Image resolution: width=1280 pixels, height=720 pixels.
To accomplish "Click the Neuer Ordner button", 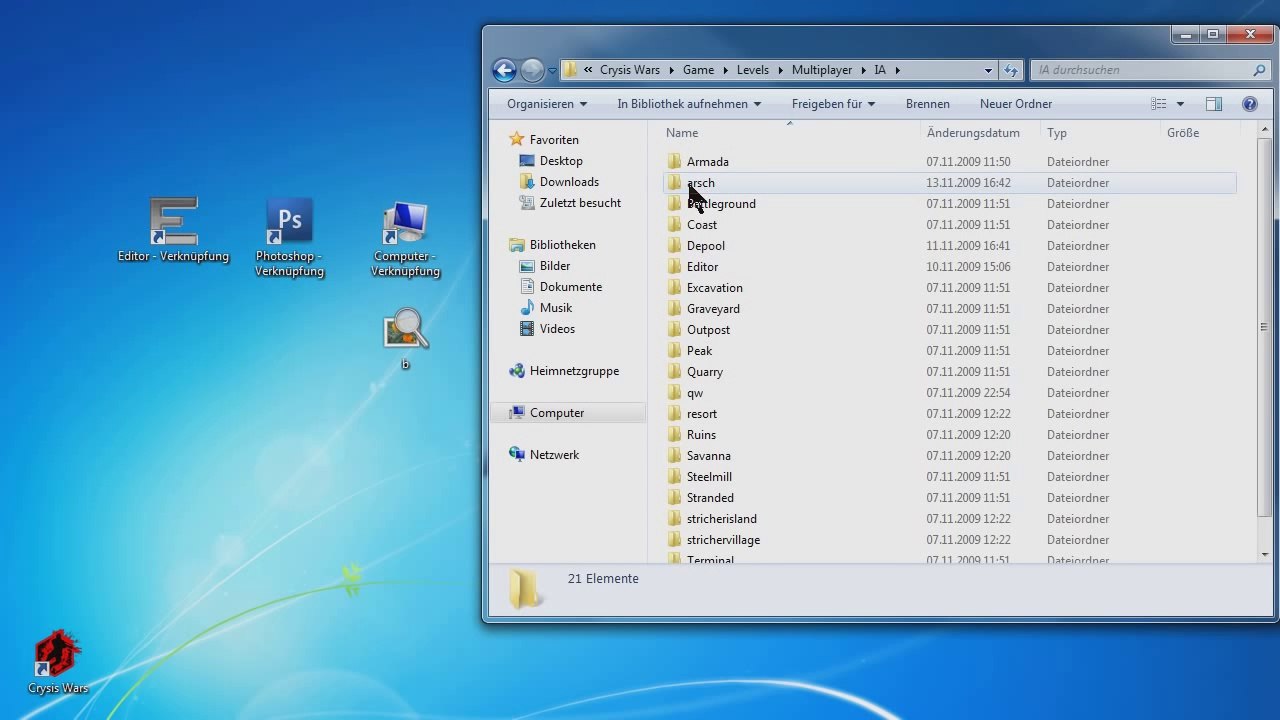I will (1015, 104).
